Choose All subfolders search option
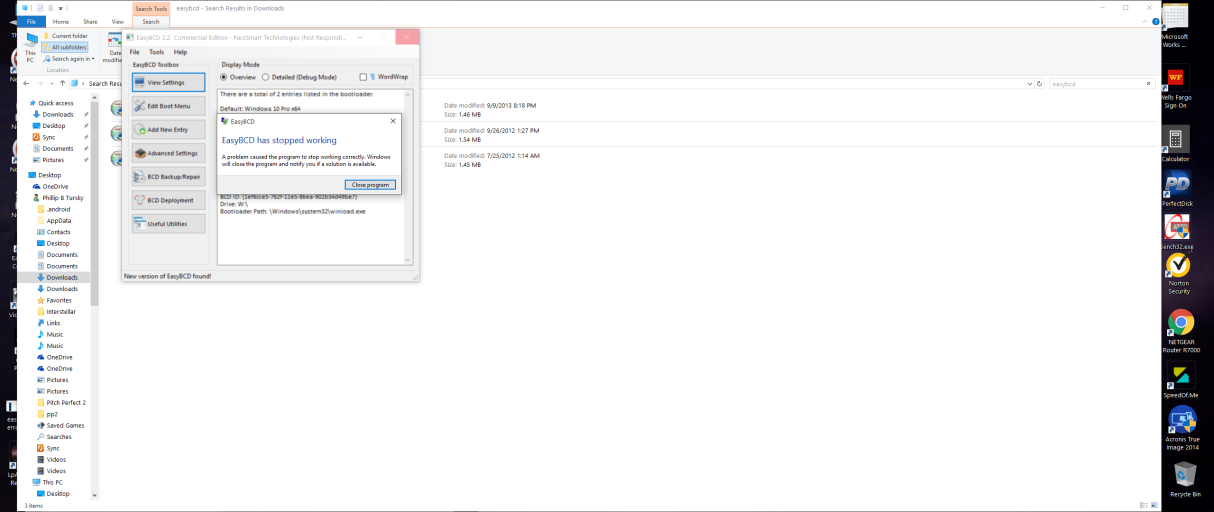The image size is (1214, 512). pyautogui.click(x=64, y=47)
